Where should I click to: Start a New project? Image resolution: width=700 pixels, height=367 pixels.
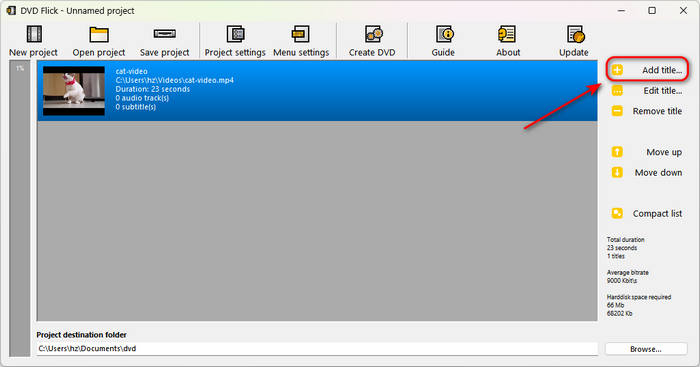pos(33,42)
